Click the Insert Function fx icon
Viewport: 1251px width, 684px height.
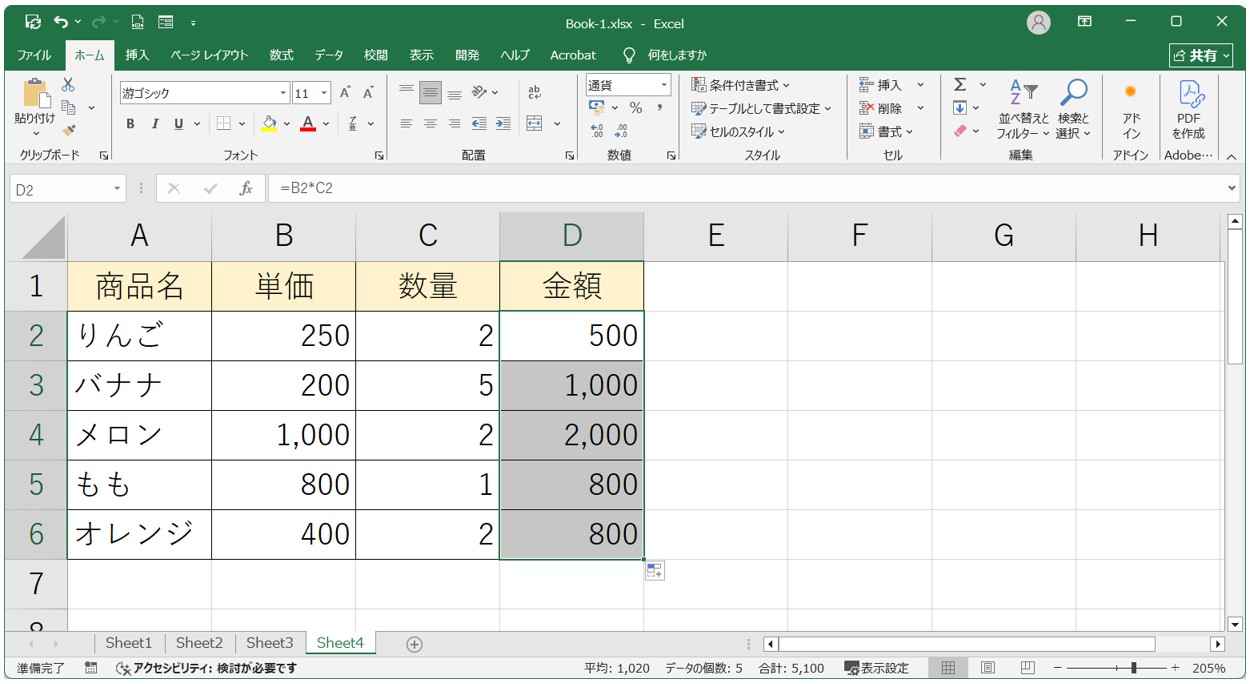pos(246,188)
